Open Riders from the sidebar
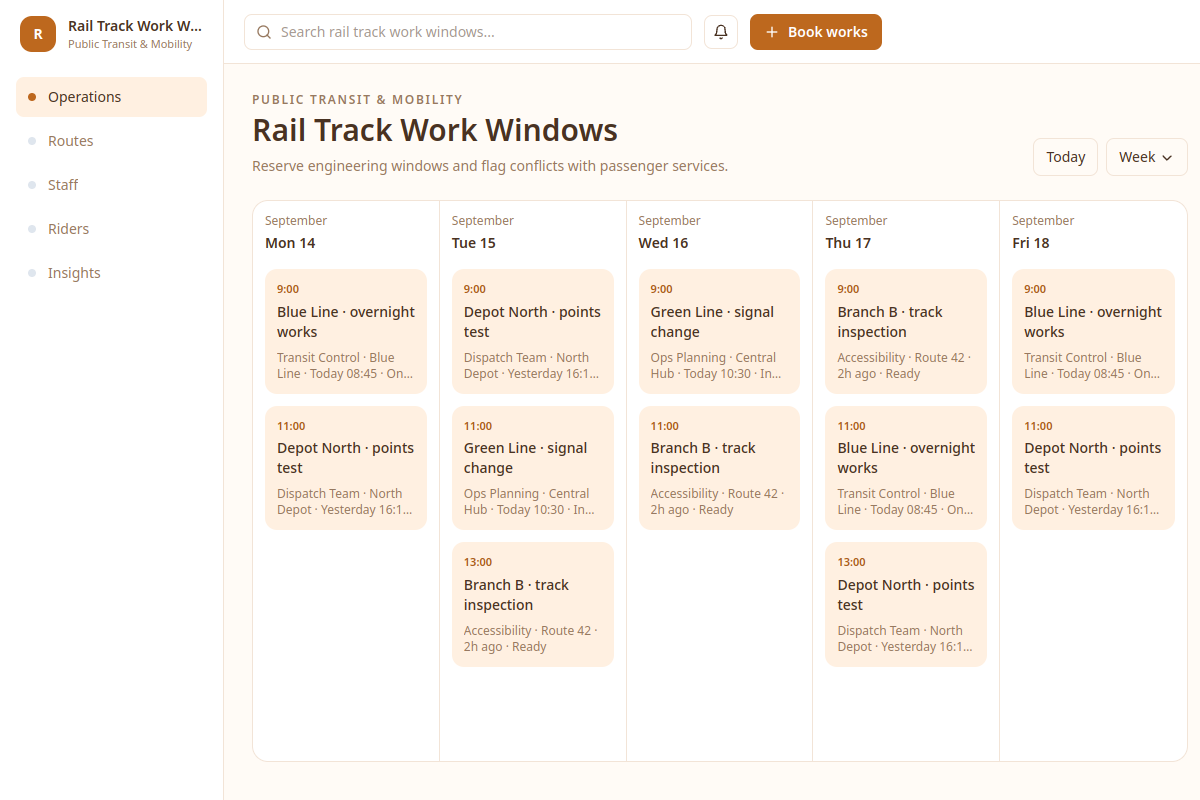 [112, 229]
